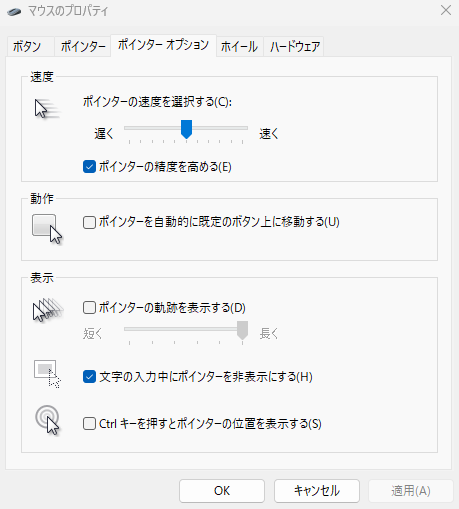
Task: Click the hide-pointer-while-typing illustration icon
Action: coord(47,374)
